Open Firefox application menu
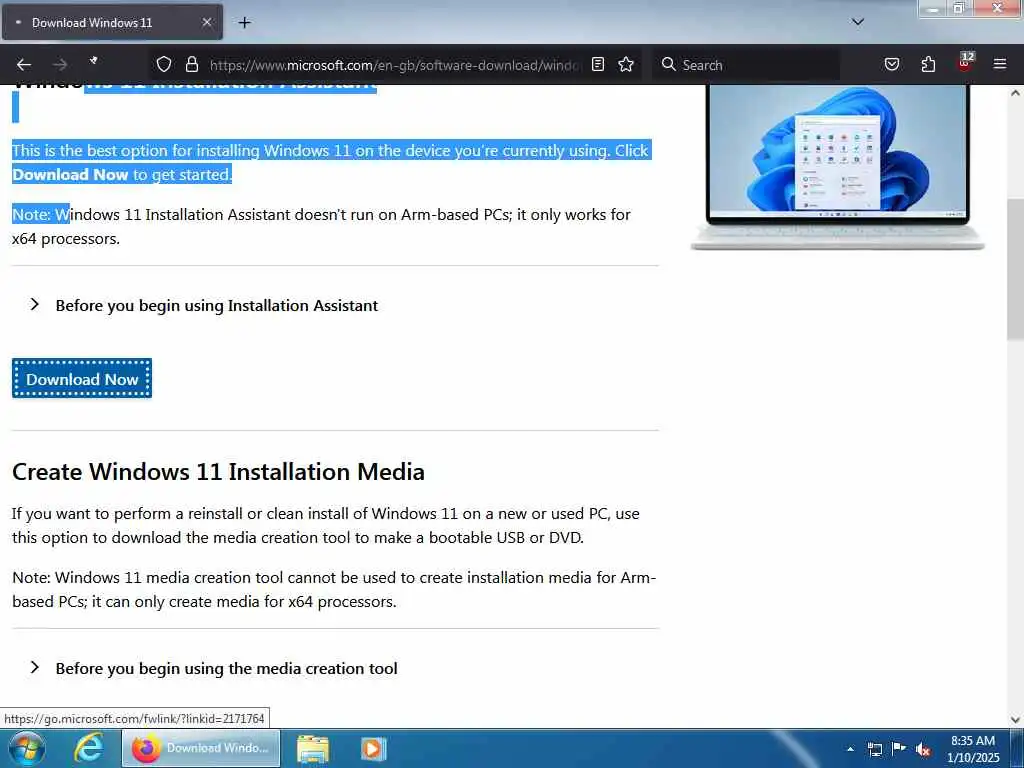1024x768 pixels. pos(1000,64)
